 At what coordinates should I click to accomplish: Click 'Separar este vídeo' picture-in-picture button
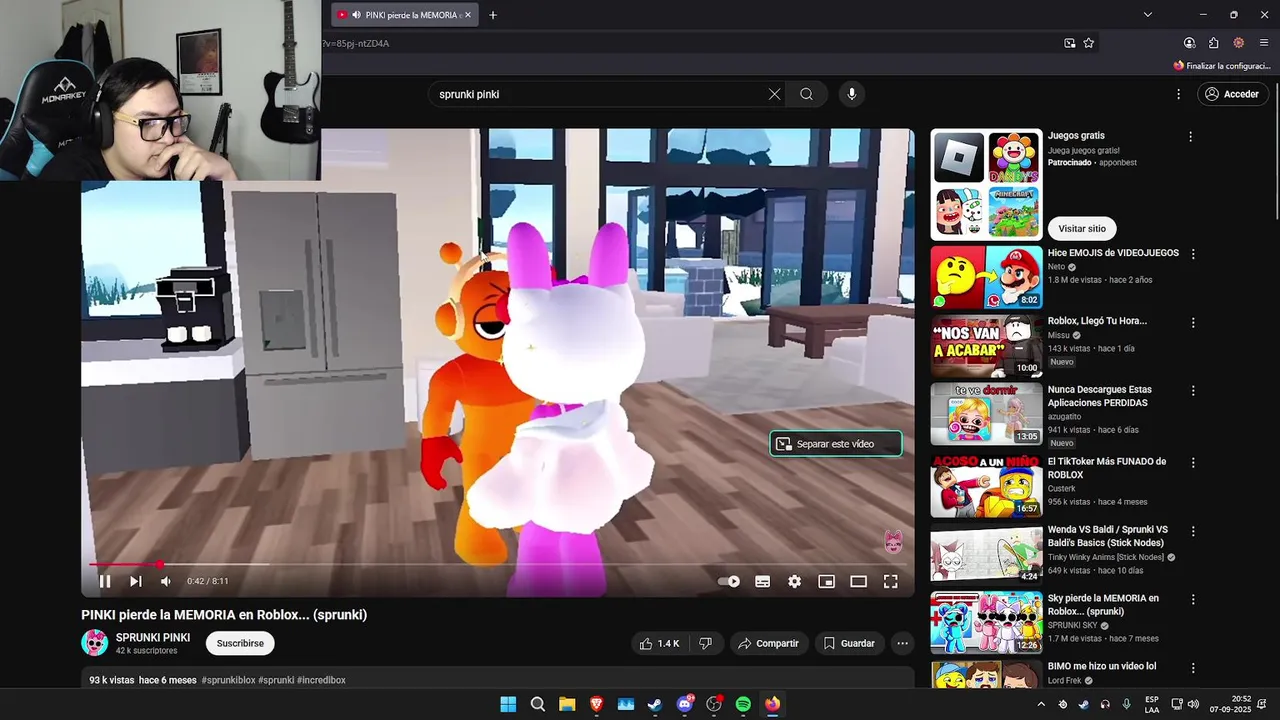(836, 444)
